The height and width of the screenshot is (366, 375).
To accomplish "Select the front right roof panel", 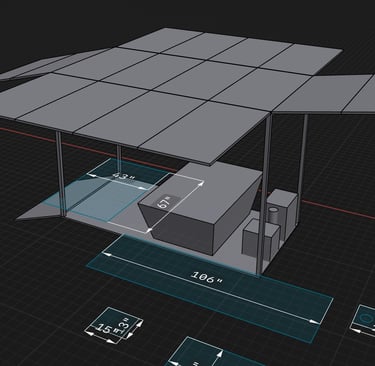I will (x=203, y=133).
